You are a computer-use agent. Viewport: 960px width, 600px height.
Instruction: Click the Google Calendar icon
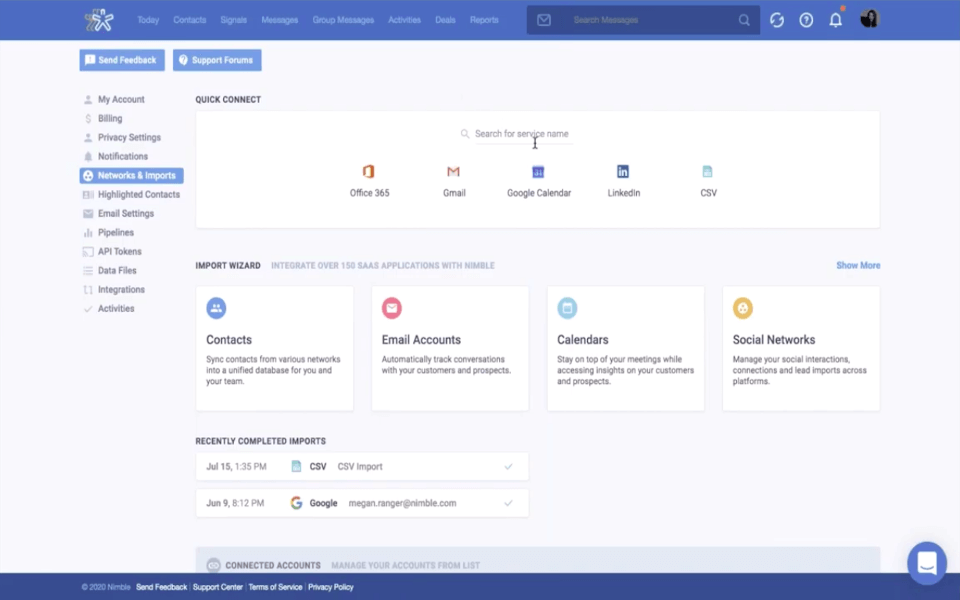[538, 172]
